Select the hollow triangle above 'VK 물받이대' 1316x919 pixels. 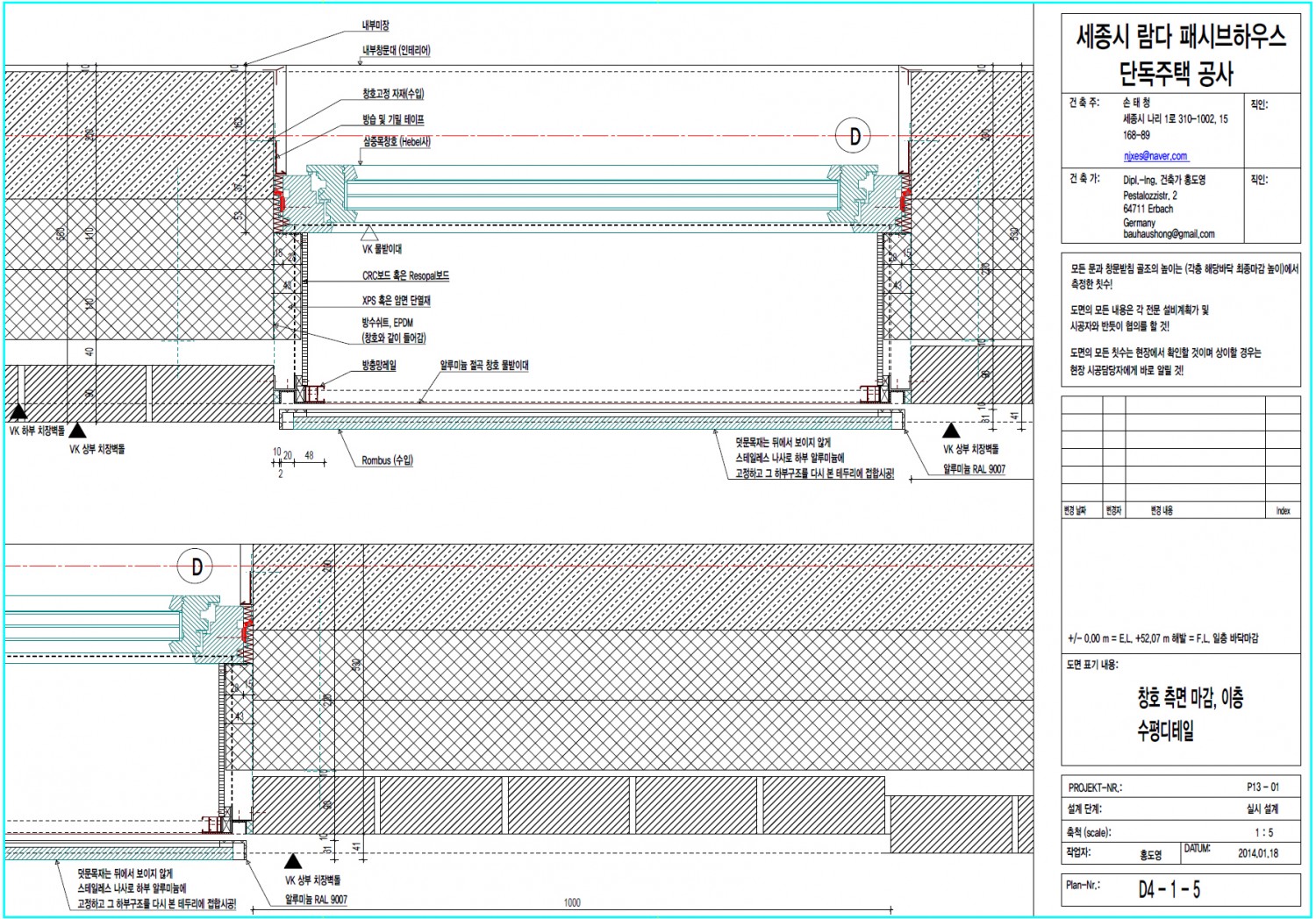tap(369, 233)
